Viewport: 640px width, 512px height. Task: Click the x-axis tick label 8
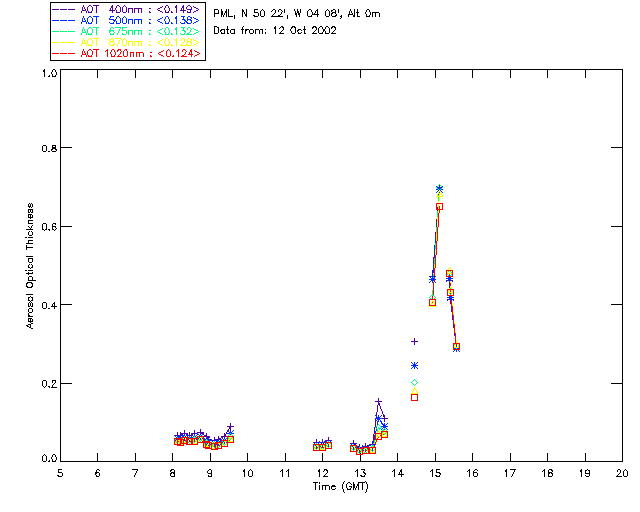coord(173,473)
